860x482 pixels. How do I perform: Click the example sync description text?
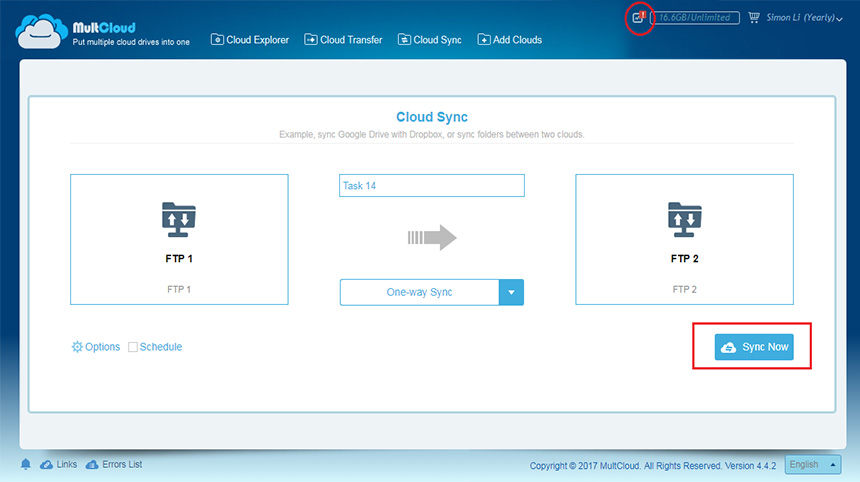point(432,134)
